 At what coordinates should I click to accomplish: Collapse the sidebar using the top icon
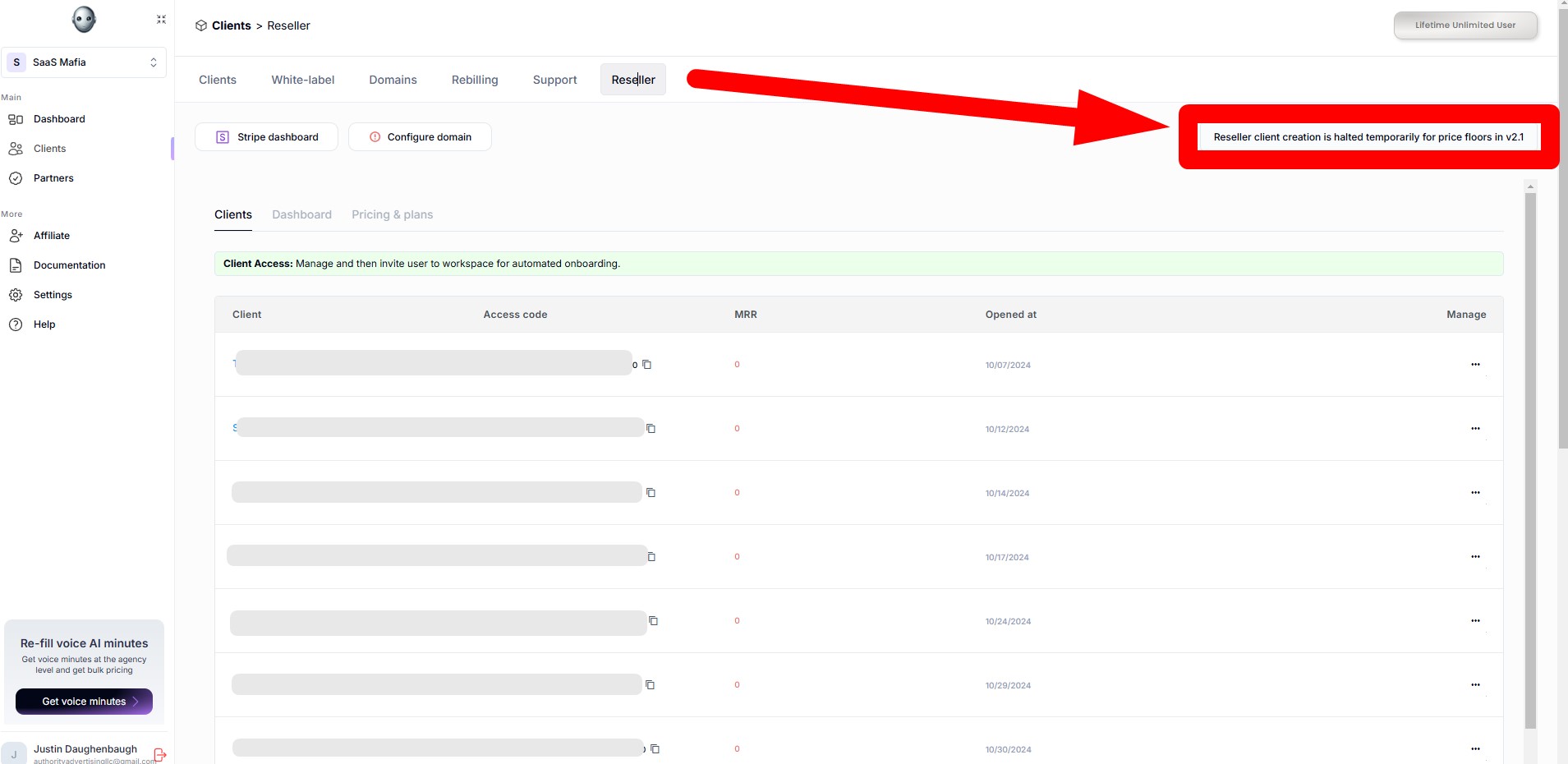161,20
